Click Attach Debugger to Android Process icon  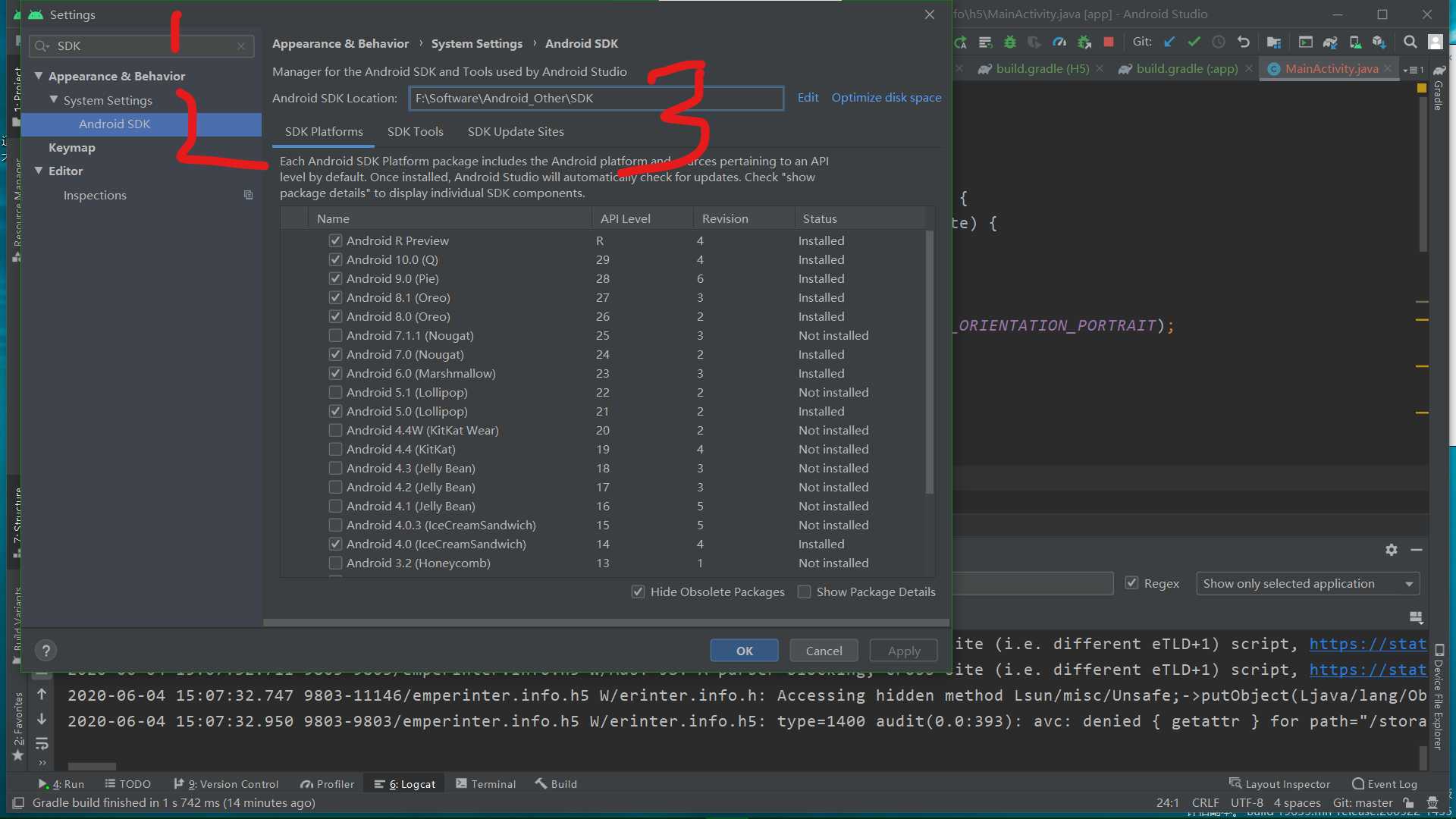pos(1084,42)
